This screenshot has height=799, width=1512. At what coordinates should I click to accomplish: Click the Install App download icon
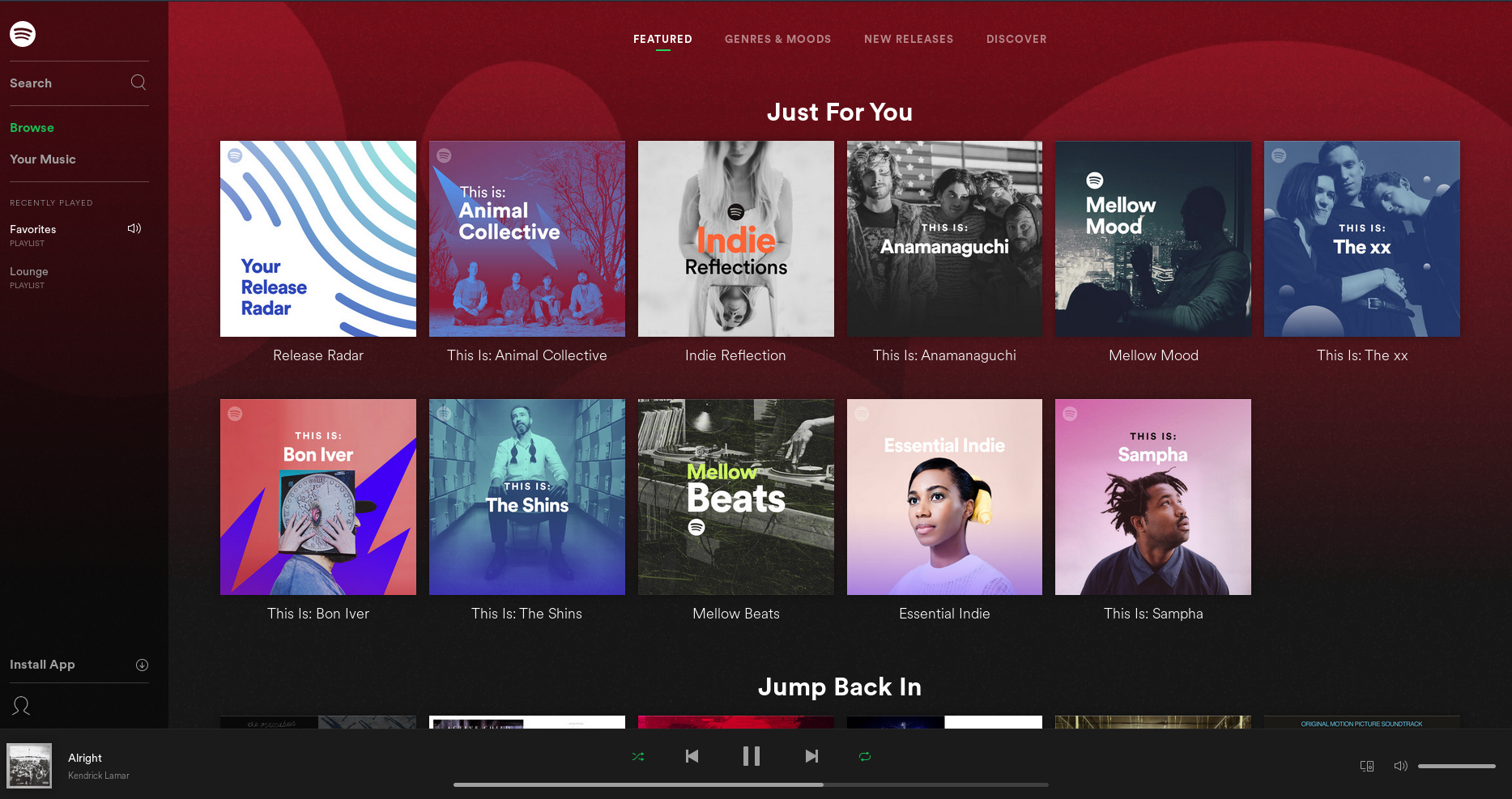point(142,665)
